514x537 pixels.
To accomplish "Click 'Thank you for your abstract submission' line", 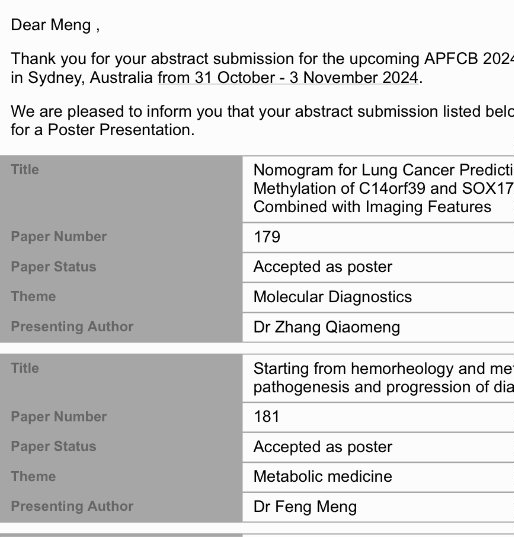I will point(262,59).
